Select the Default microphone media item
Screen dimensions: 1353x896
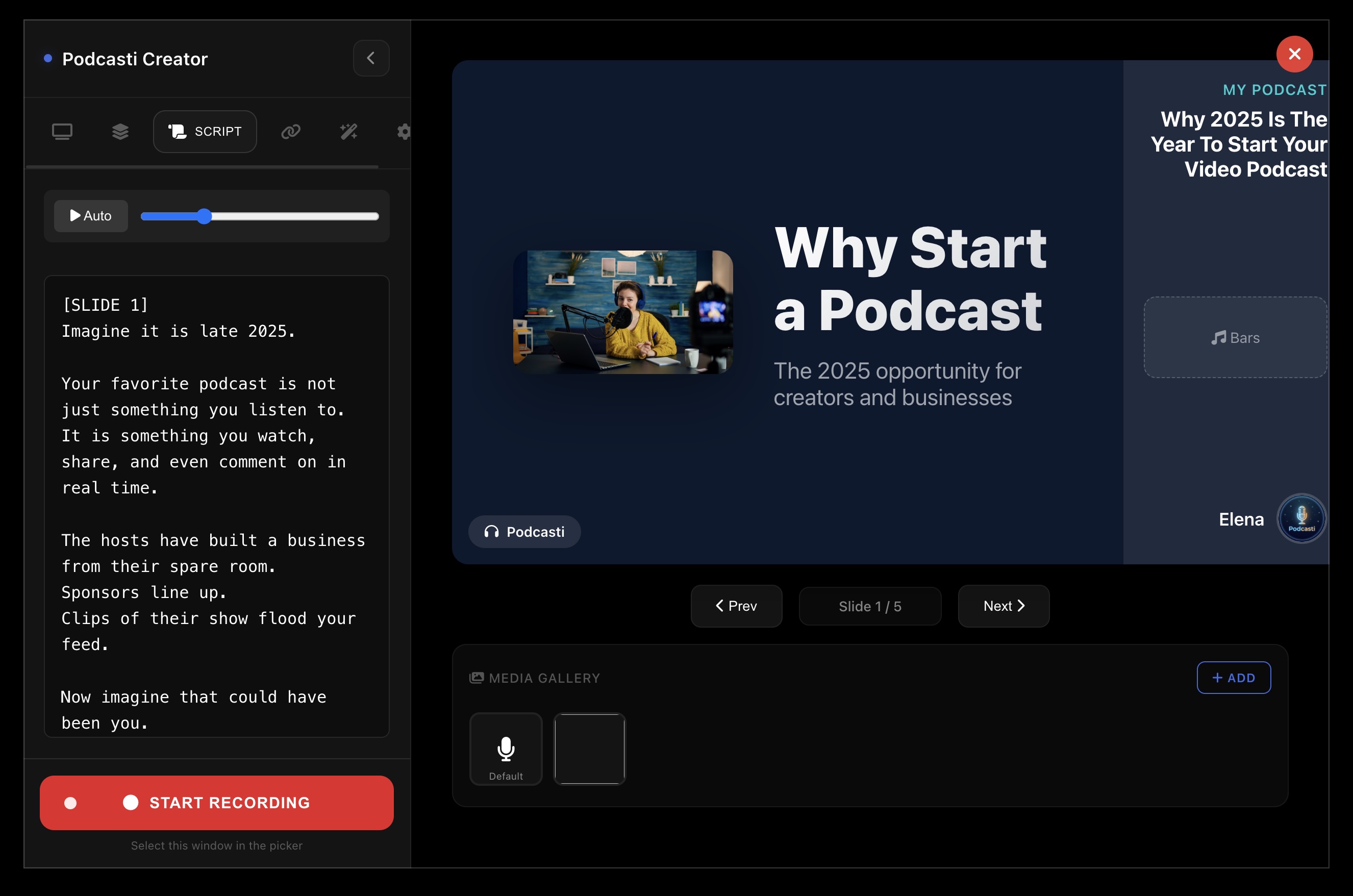coord(506,749)
